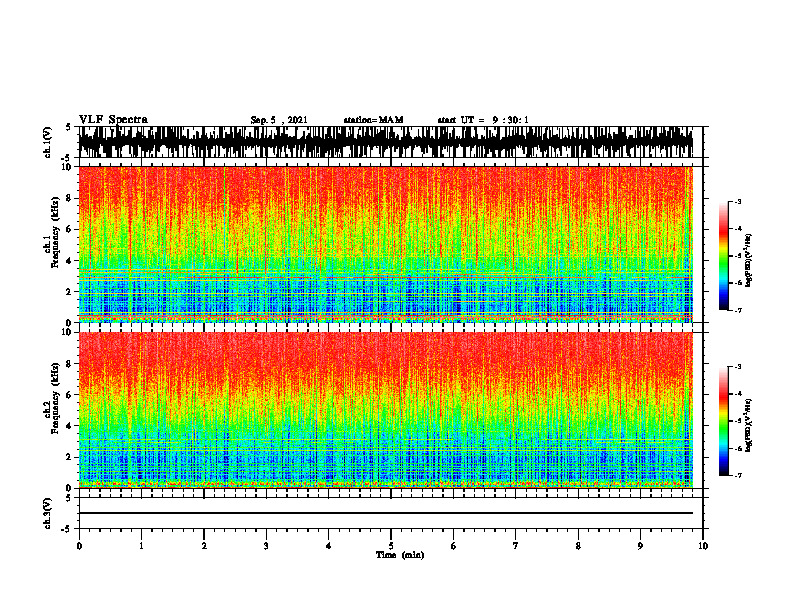Viewport: 792px width, 612px height.
Task: Click the ch.2 color scale bar
Action: tap(723, 421)
